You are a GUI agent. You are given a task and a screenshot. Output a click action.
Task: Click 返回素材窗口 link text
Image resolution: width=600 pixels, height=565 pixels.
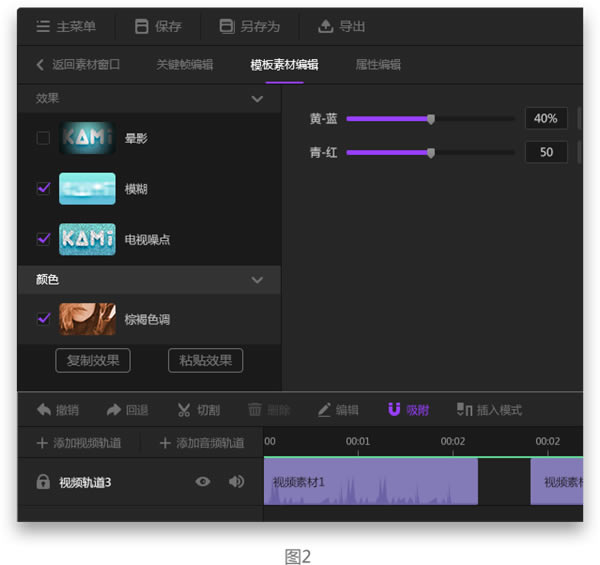[86, 64]
